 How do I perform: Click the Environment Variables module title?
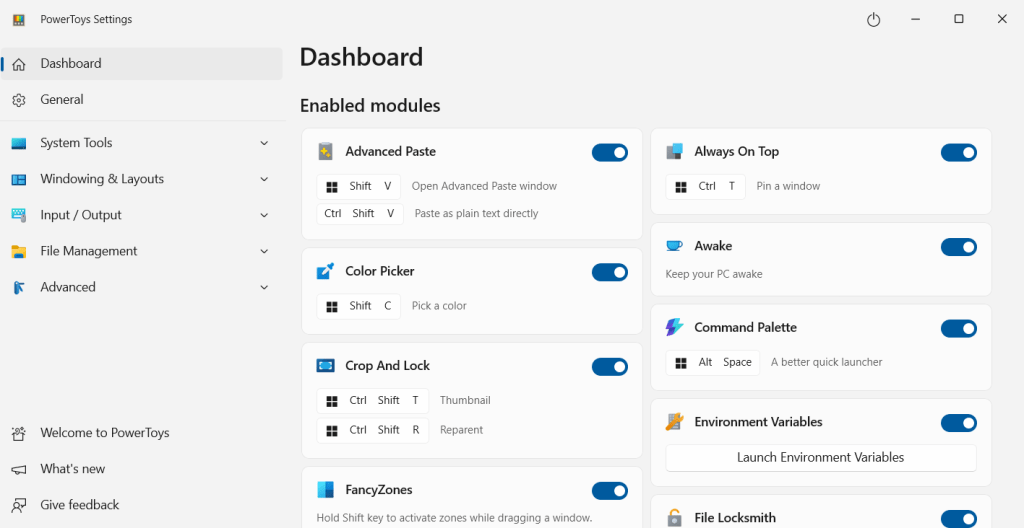[758, 422]
